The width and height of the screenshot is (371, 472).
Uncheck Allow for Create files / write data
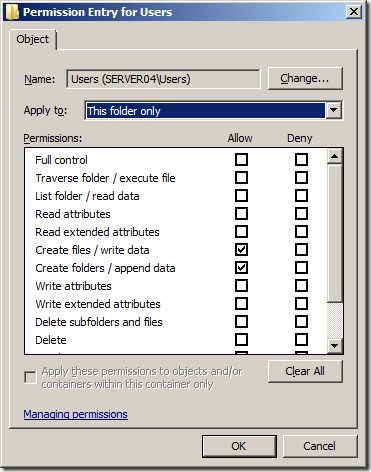click(241, 250)
